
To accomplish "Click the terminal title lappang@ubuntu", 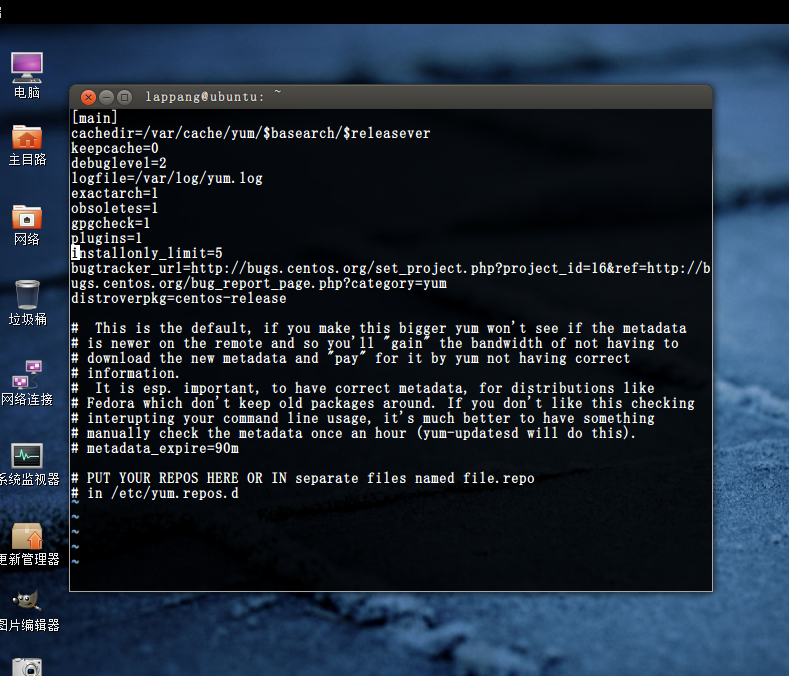I will point(204,97).
